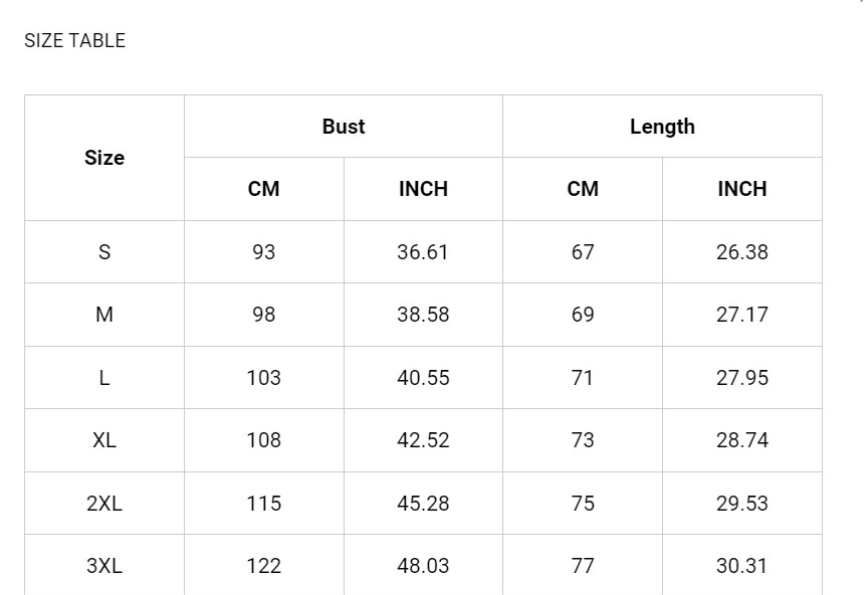Select the 2XL size row label

point(105,503)
